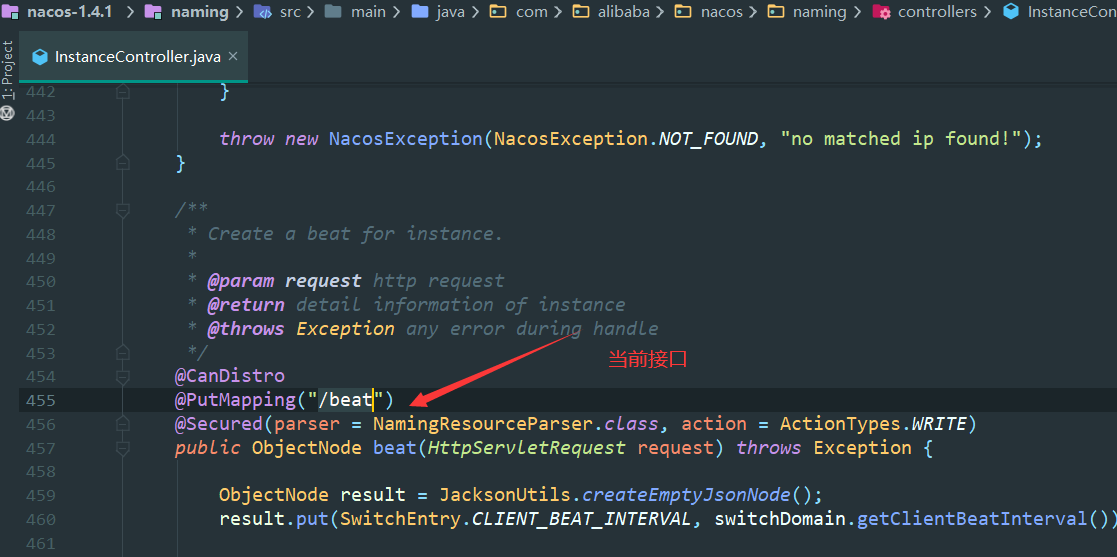Click the @return Javadoc tag
The image size is (1117, 557).
(246, 306)
